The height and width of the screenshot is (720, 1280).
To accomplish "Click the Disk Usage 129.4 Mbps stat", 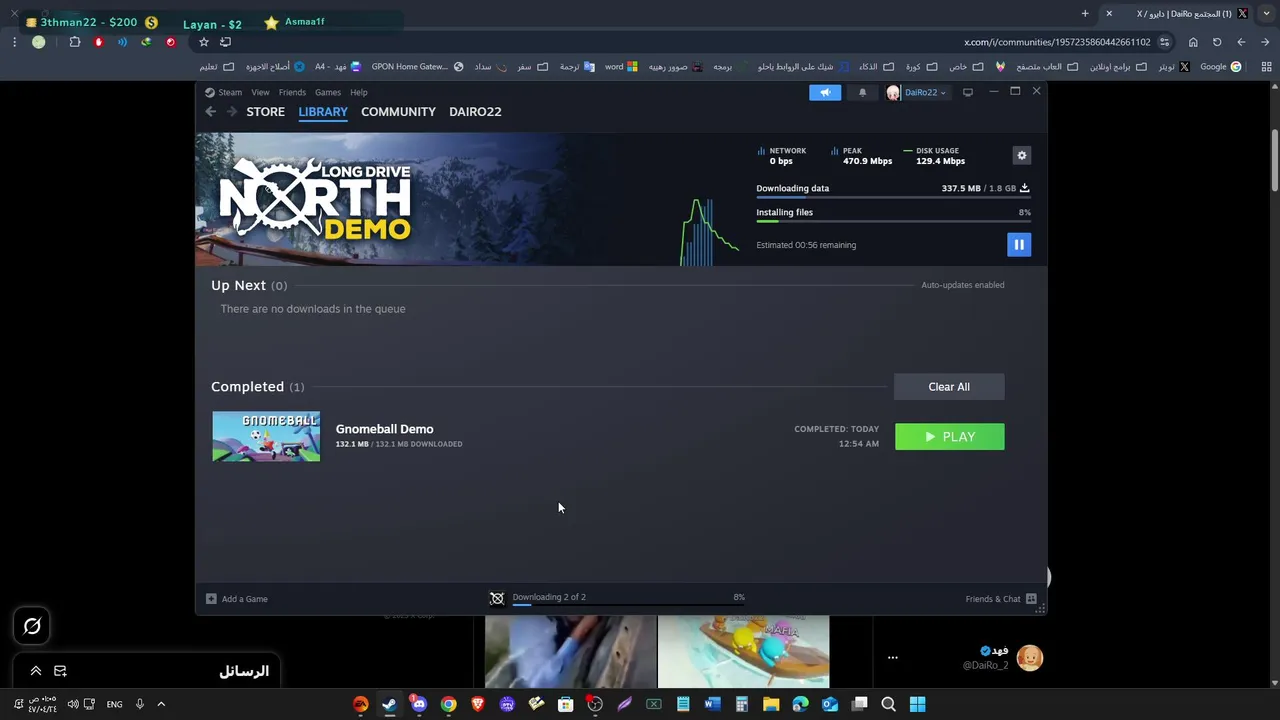I will (x=934, y=156).
